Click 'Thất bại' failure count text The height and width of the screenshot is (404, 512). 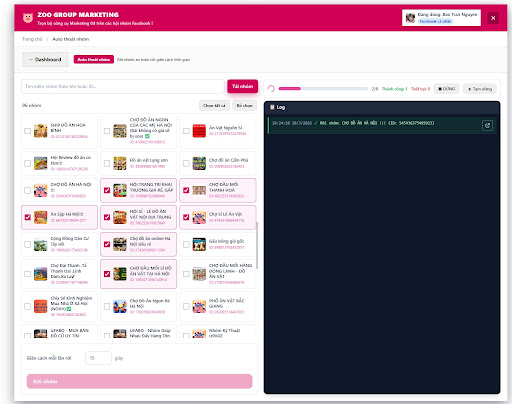(420, 89)
